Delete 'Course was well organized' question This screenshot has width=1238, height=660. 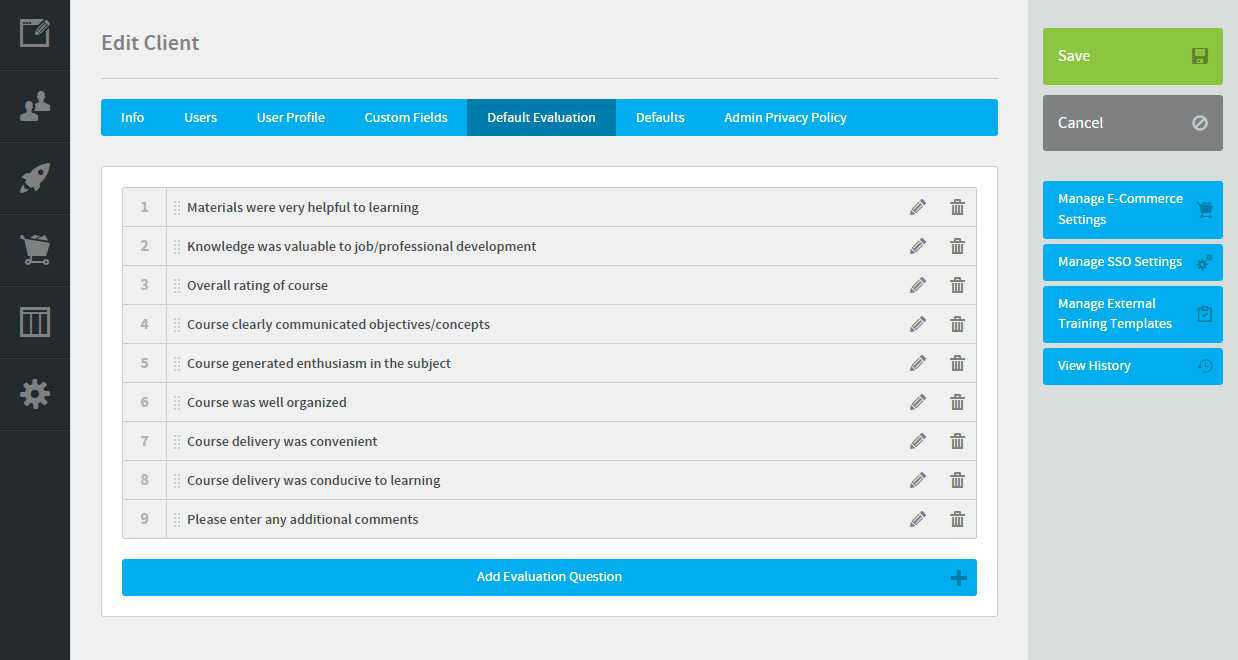[x=957, y=402]
